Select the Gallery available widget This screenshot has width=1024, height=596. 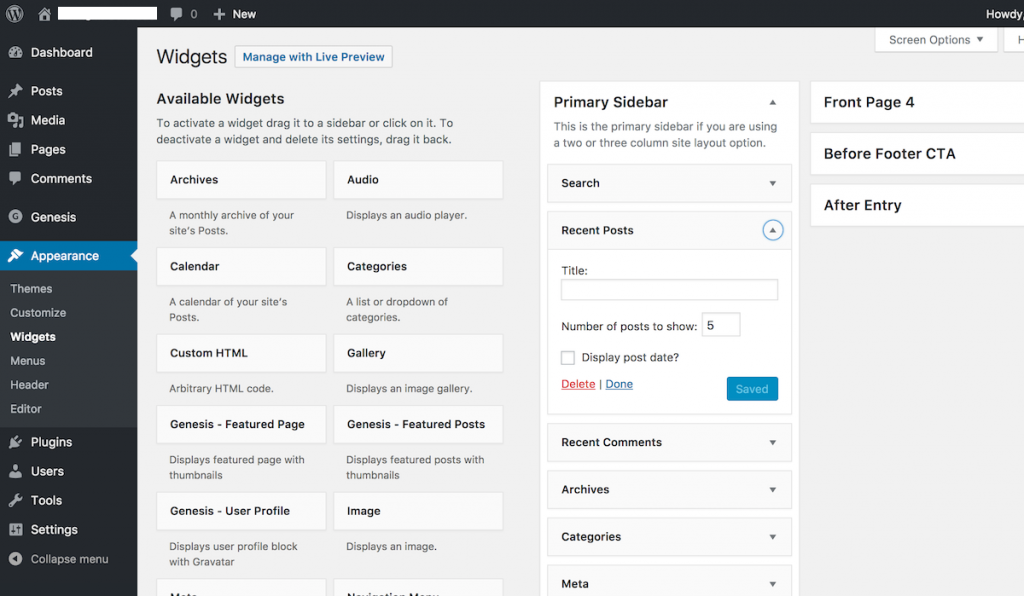coord(418,353)
